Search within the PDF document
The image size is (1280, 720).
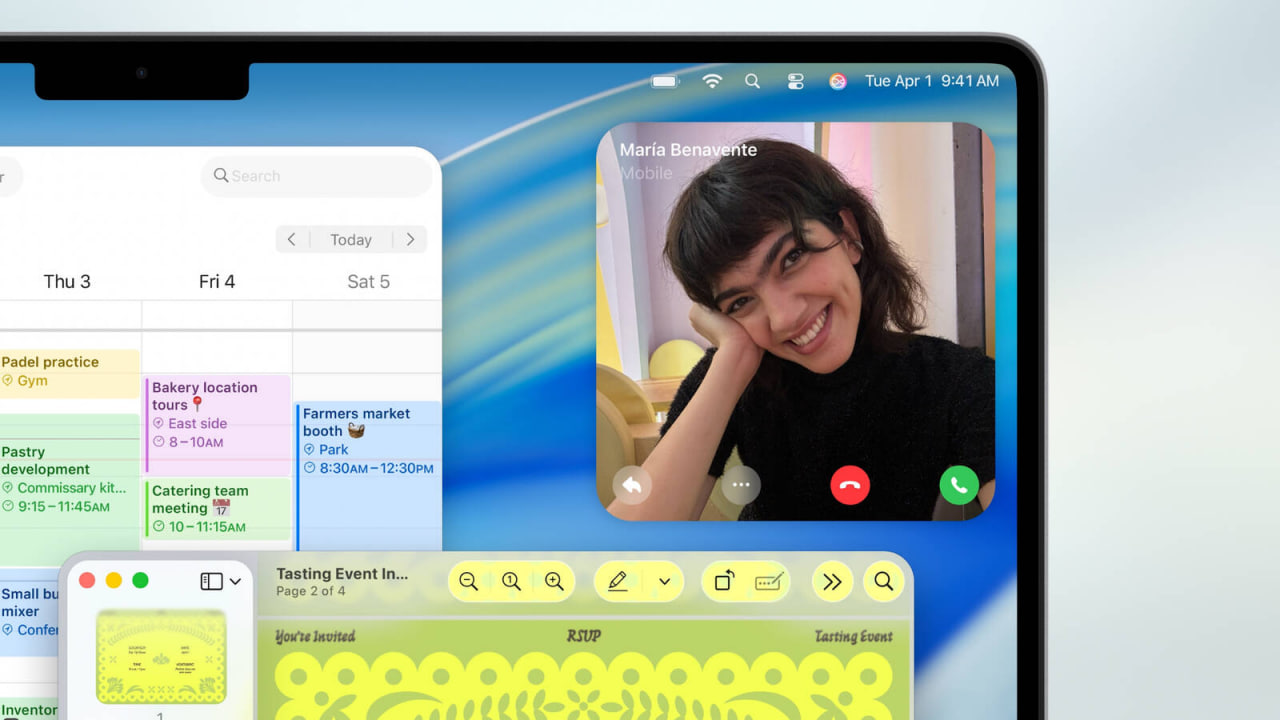click(884, 581)
